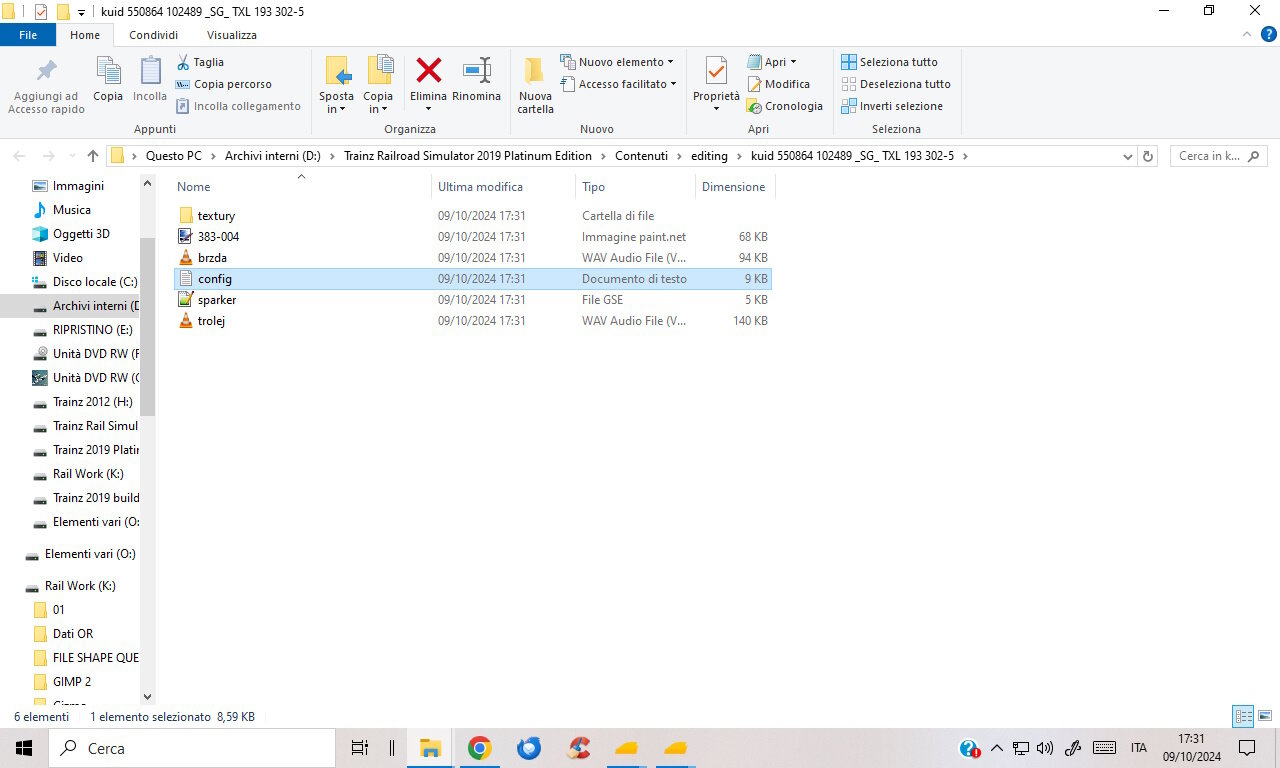This screenshot has height=768, width=1280.
Task: Open the Visualizza ribbon tab
Action: (232, 35)
